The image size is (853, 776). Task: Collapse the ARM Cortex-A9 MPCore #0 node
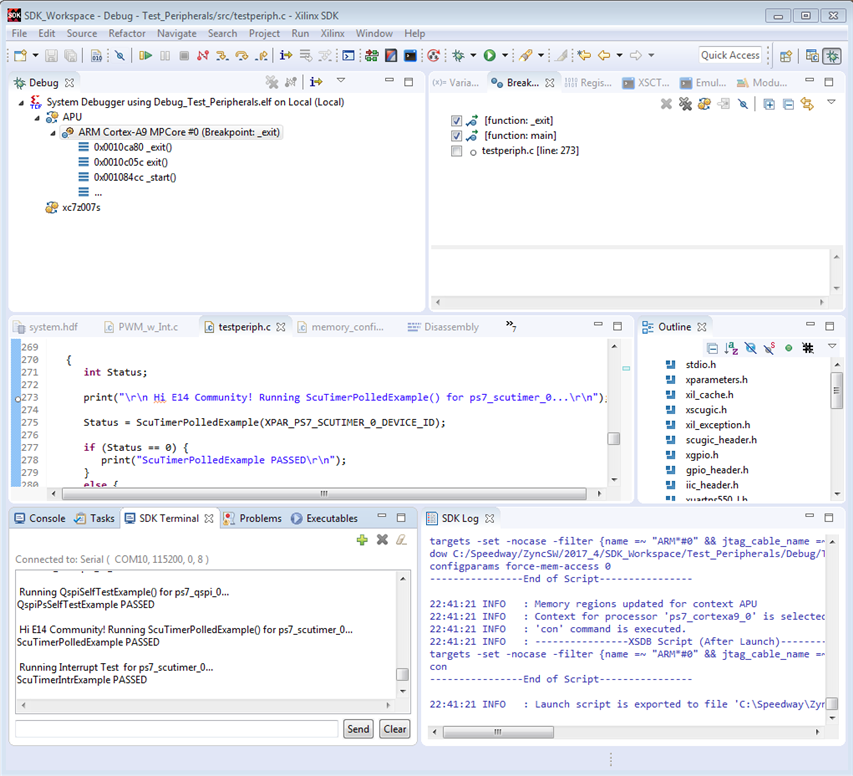pyautogui.click(x=53, y=133)
